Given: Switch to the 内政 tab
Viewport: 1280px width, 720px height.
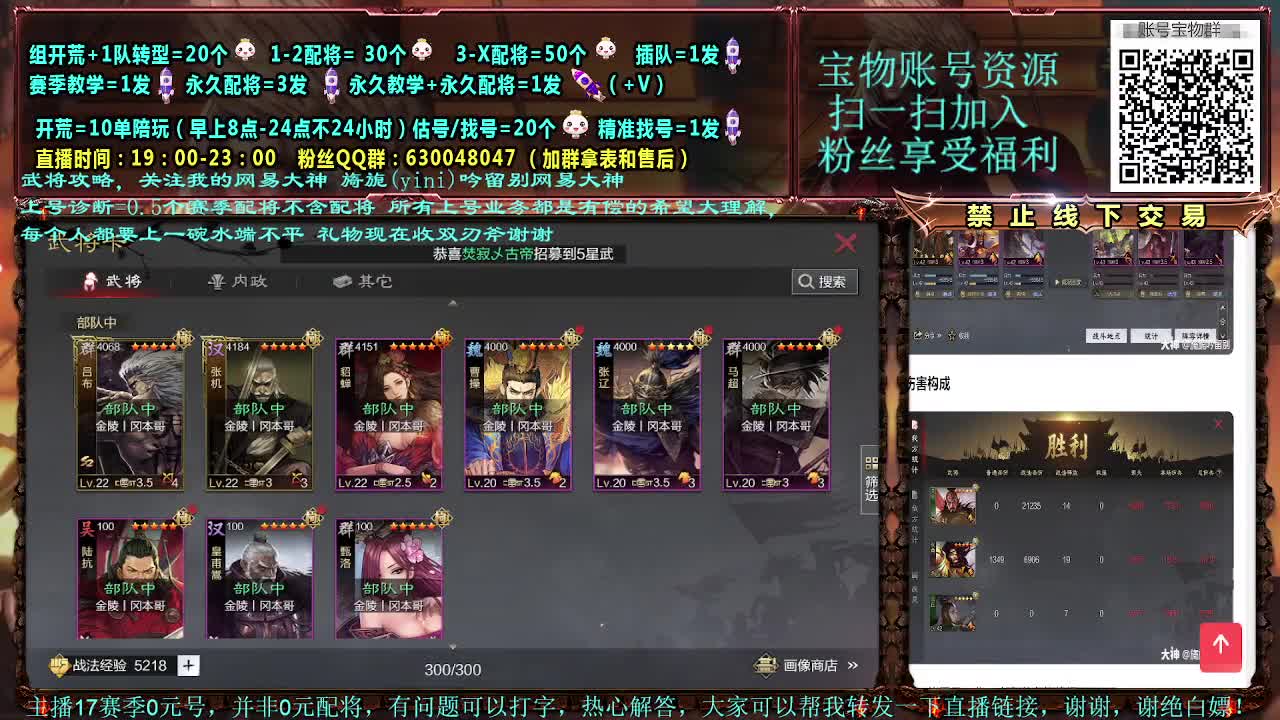Looking at the screenshot, I should tap(237, 281).
